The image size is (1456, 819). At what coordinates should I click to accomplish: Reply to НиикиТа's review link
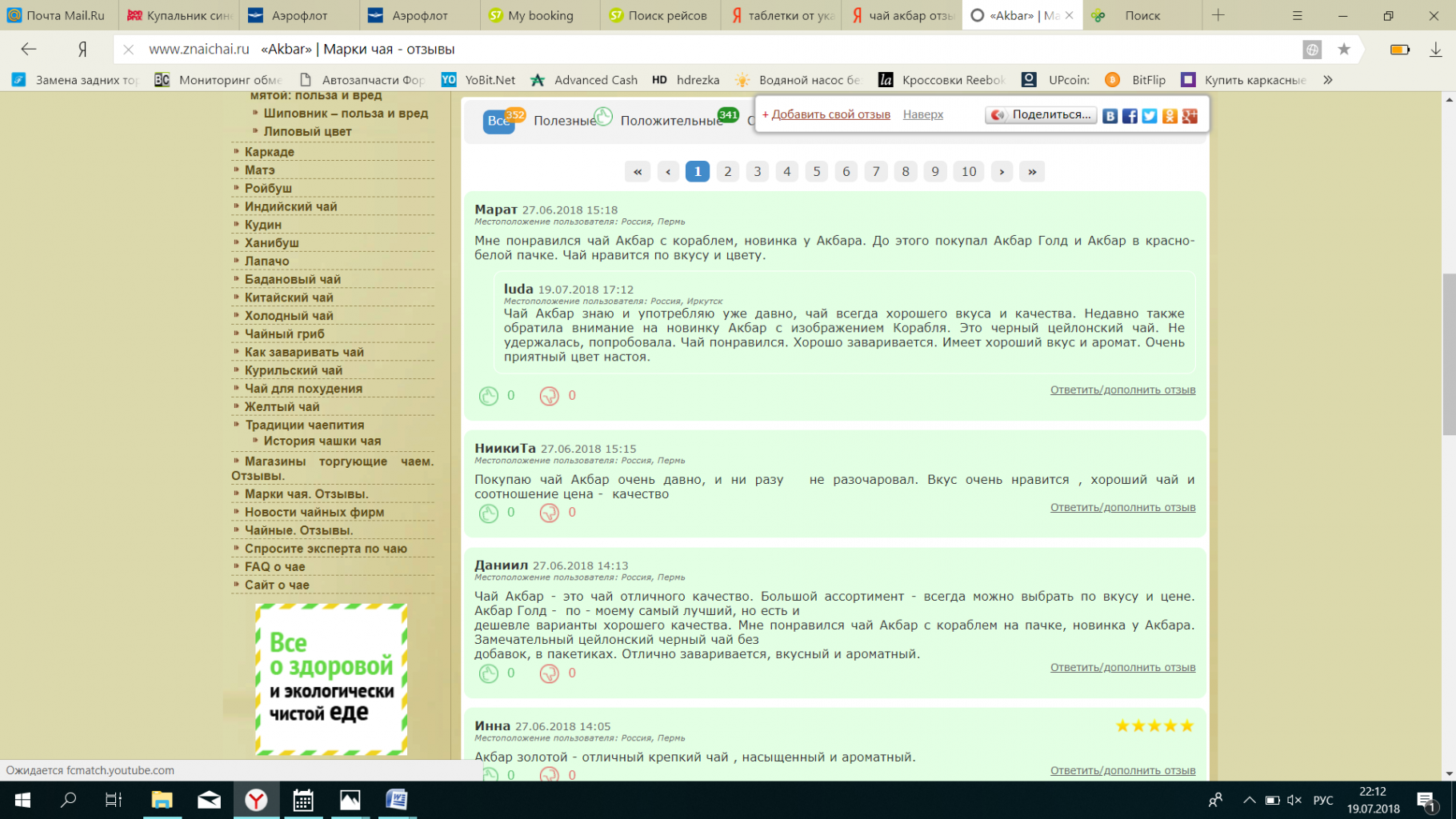1122,507
